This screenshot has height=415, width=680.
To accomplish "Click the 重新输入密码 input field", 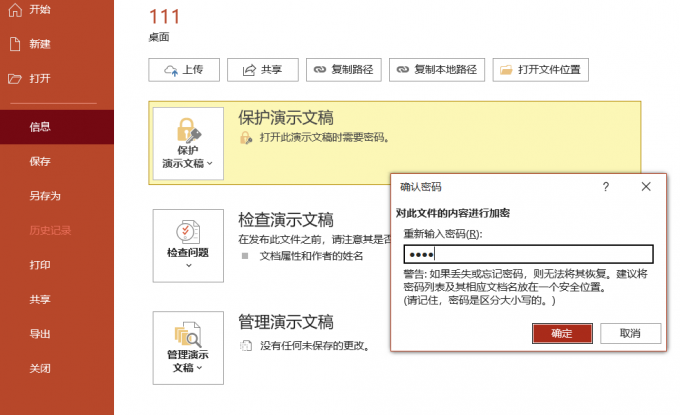I will tap(528, 255).
